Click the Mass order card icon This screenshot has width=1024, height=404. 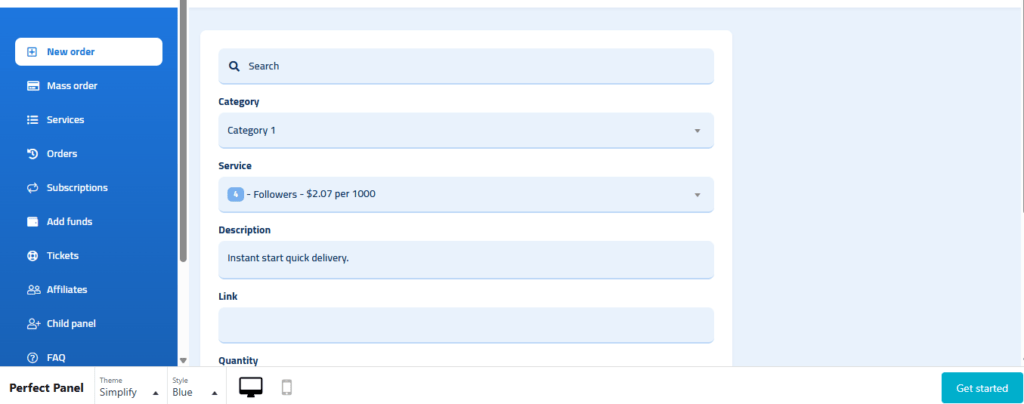33,85
